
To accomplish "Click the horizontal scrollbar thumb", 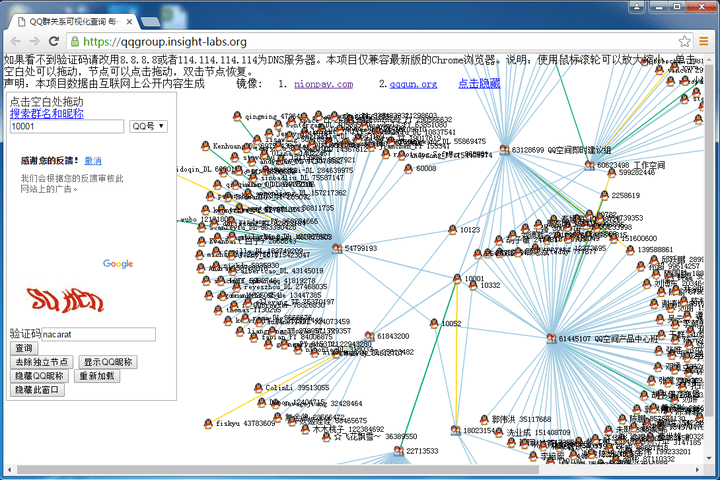I will click(x=277, y=470).
